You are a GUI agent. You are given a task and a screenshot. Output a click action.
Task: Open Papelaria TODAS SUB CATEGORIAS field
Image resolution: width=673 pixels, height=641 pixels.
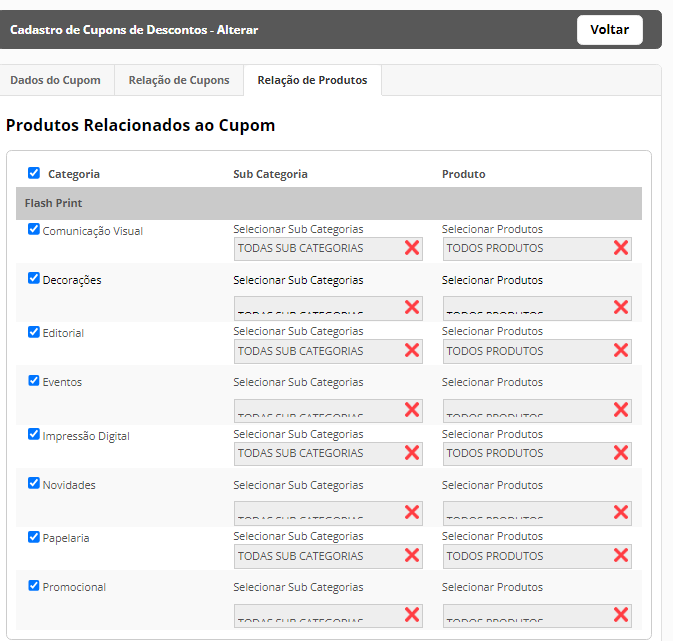(328, 556)
